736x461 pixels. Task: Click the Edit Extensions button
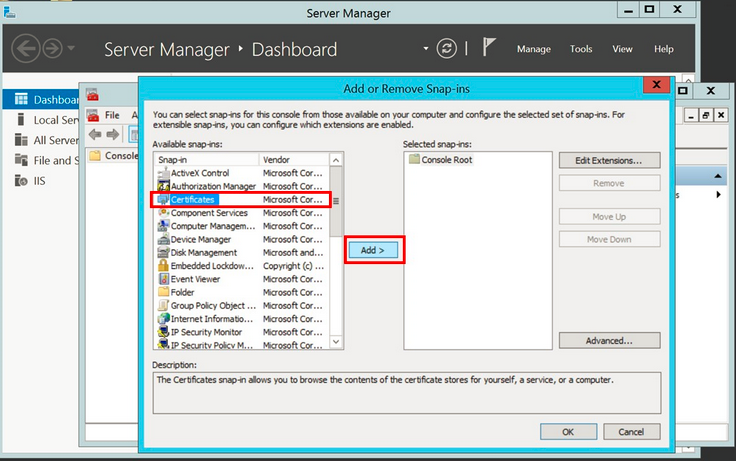point(609,161)
